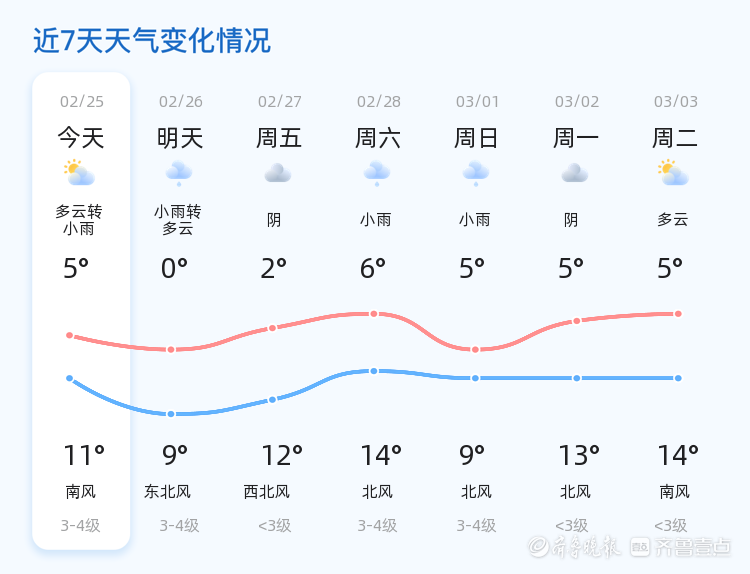Viewport: 750px width, 574px height.
Task: Click the overcast cloud icon for 周五
Action: tap(278, 174)
